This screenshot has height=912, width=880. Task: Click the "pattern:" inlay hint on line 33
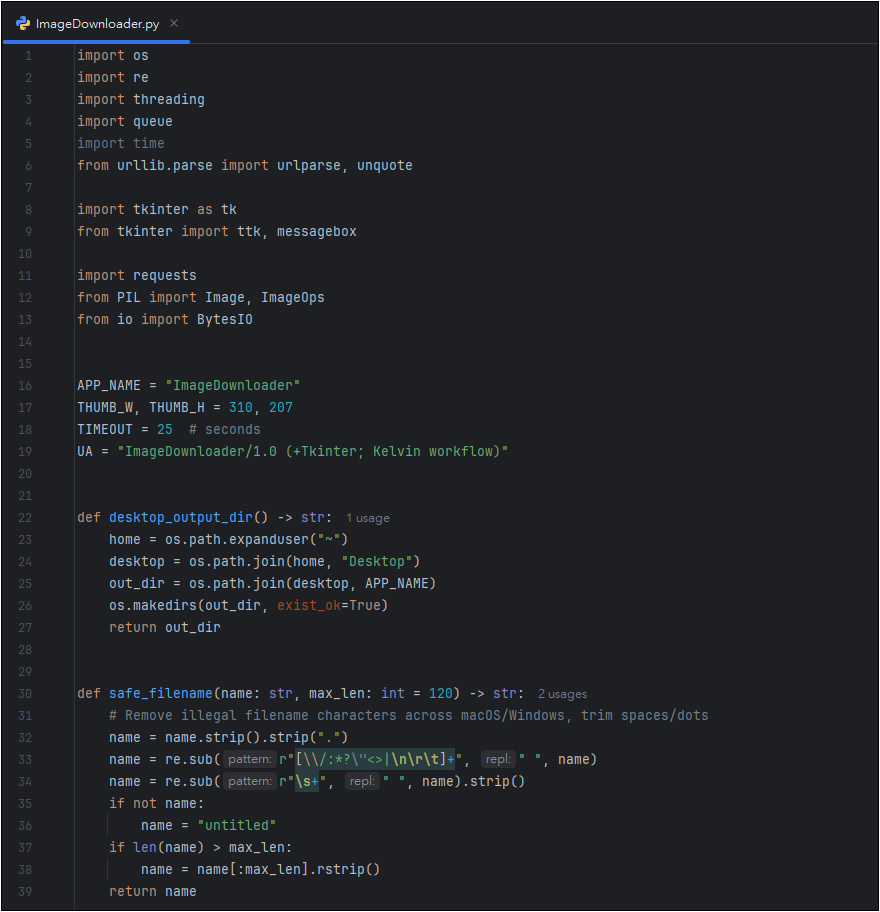(249, 760)
